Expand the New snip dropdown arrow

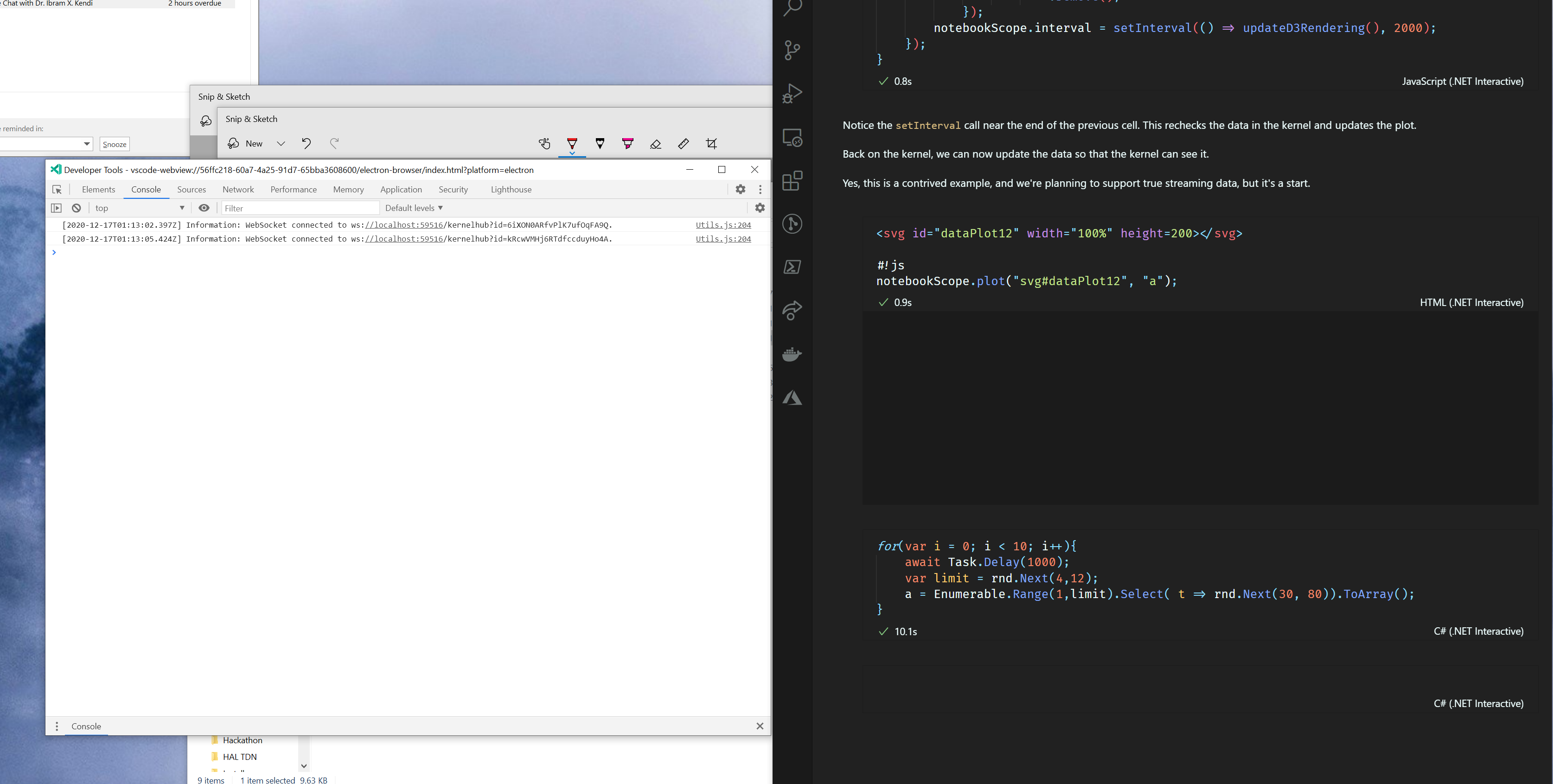pos(281,143)
